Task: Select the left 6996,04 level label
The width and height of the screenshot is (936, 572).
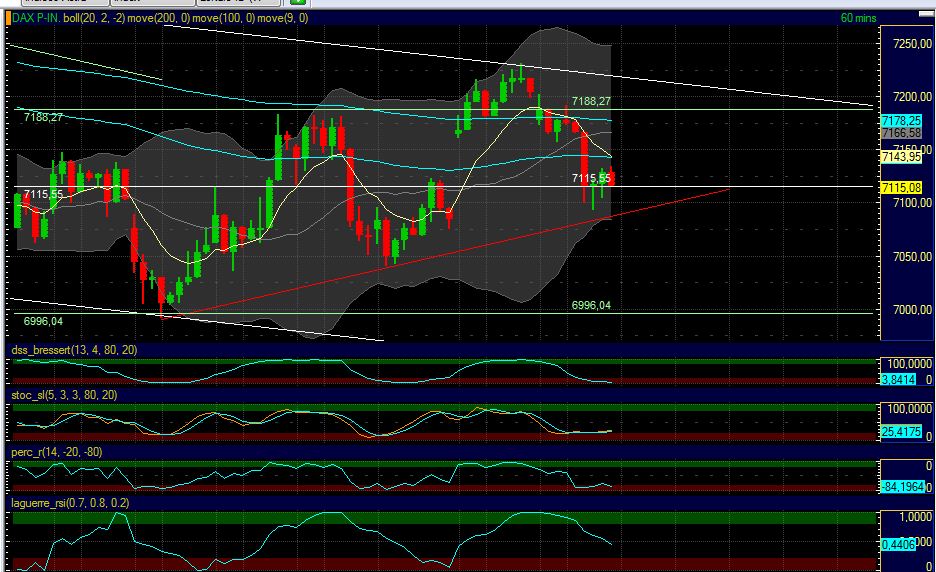Action: click(x=43, y=321)
